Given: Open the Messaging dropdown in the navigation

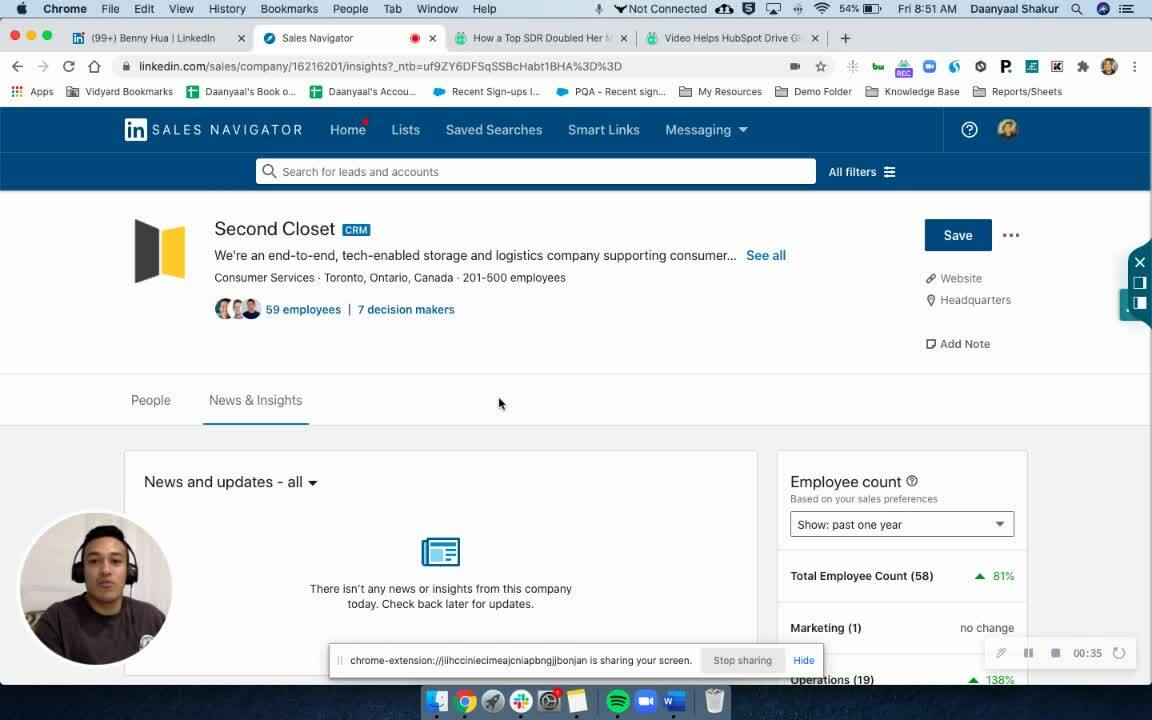Looking at the screenshot, I should click(706, 130).
